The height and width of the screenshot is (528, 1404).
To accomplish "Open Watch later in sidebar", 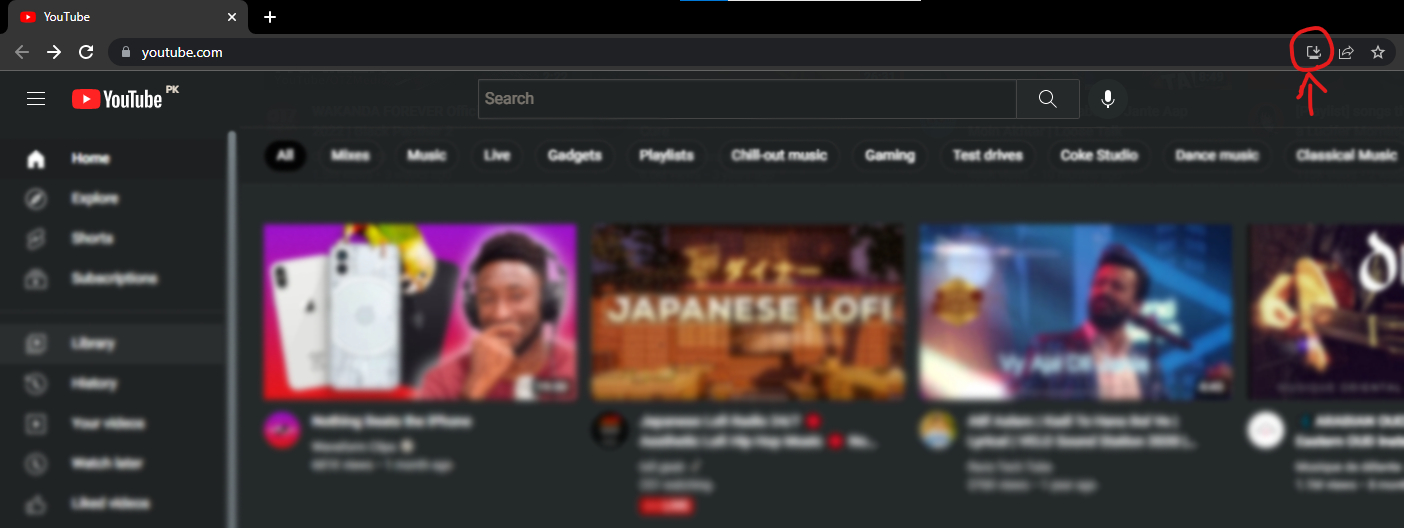I will tap(113, 463).
